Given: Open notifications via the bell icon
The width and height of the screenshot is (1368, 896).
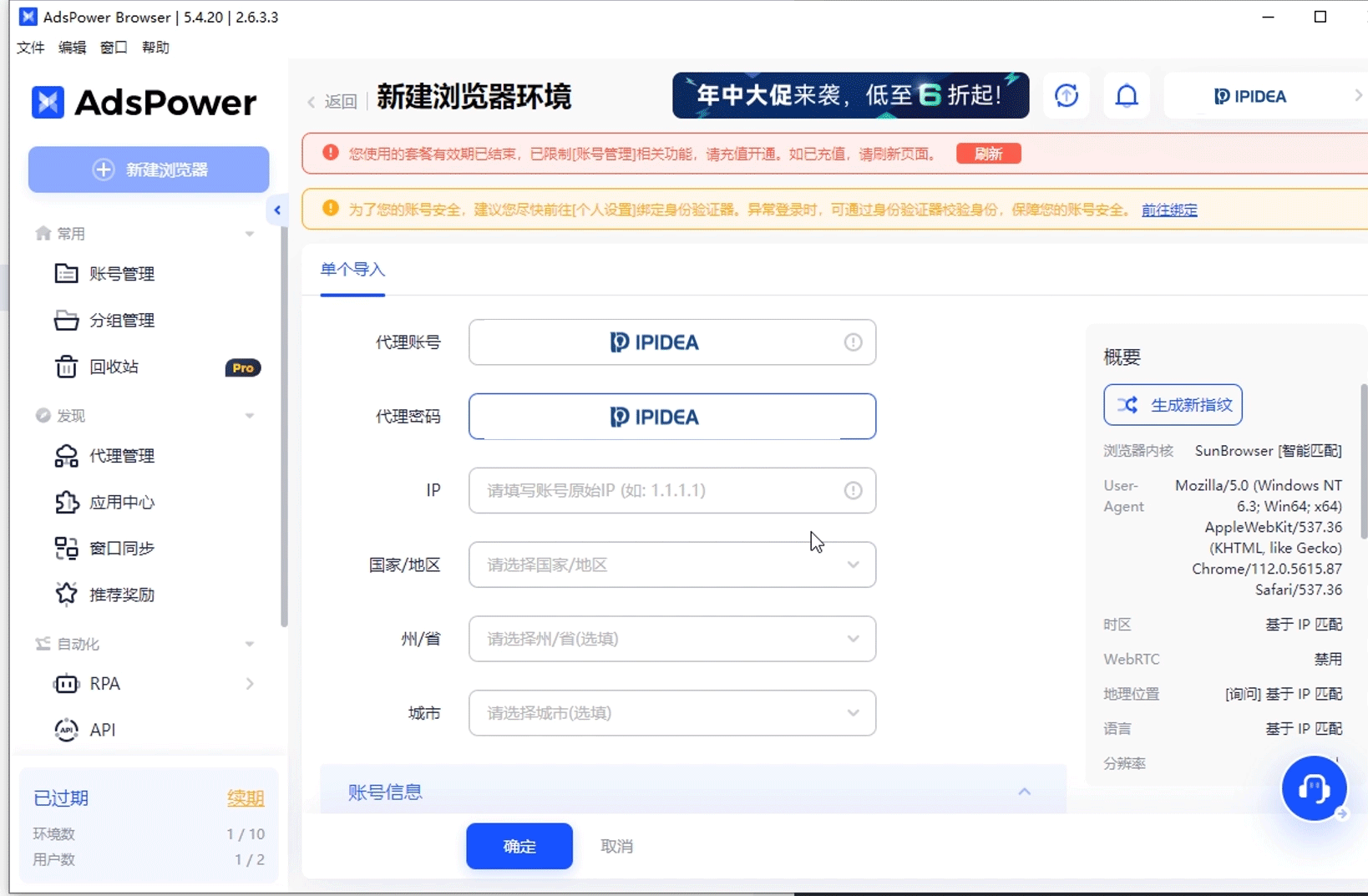Looking at the screenshot, I should click(1127, 95).
